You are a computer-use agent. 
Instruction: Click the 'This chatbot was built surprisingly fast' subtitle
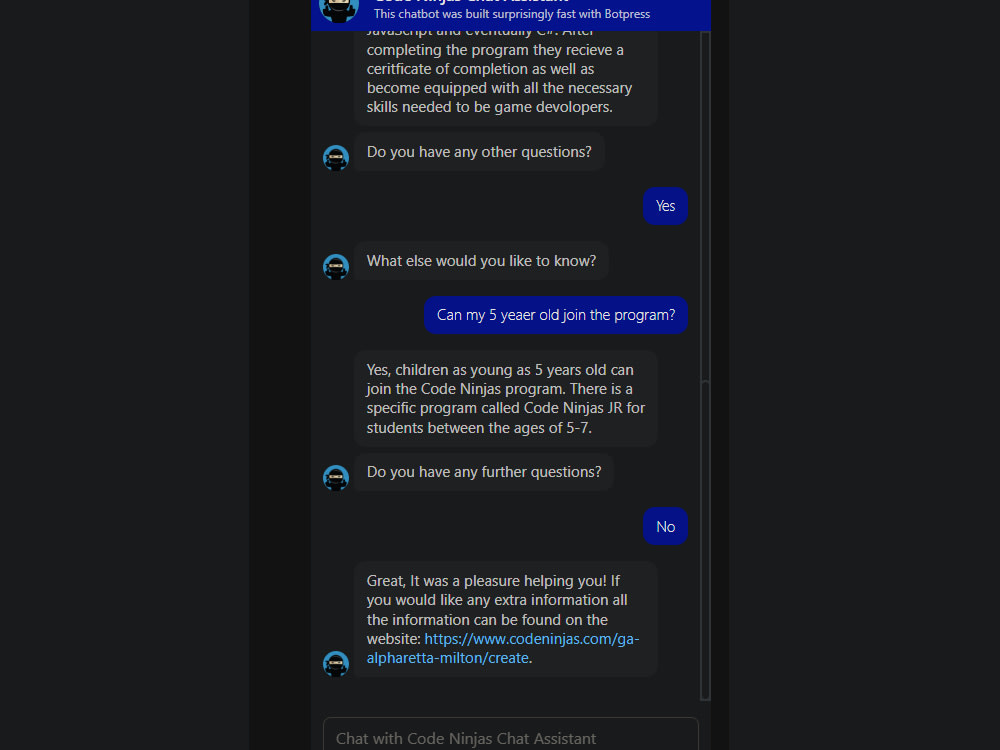coord(511,14)
